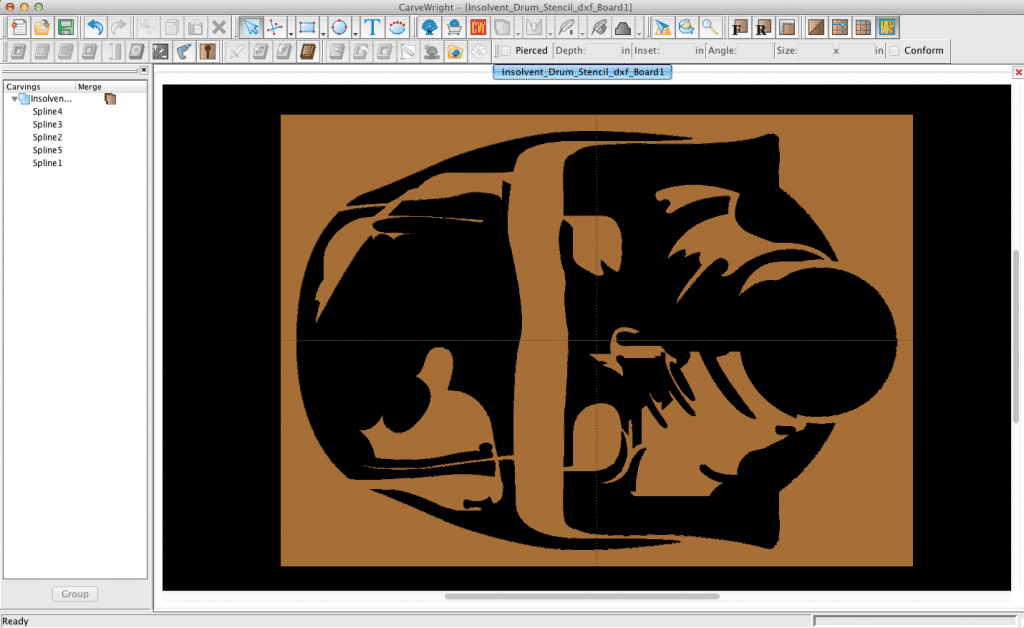Screen dimensions: 1024x628
Task: Click inside the Depth input field
Action: click(x=604, y=50)
